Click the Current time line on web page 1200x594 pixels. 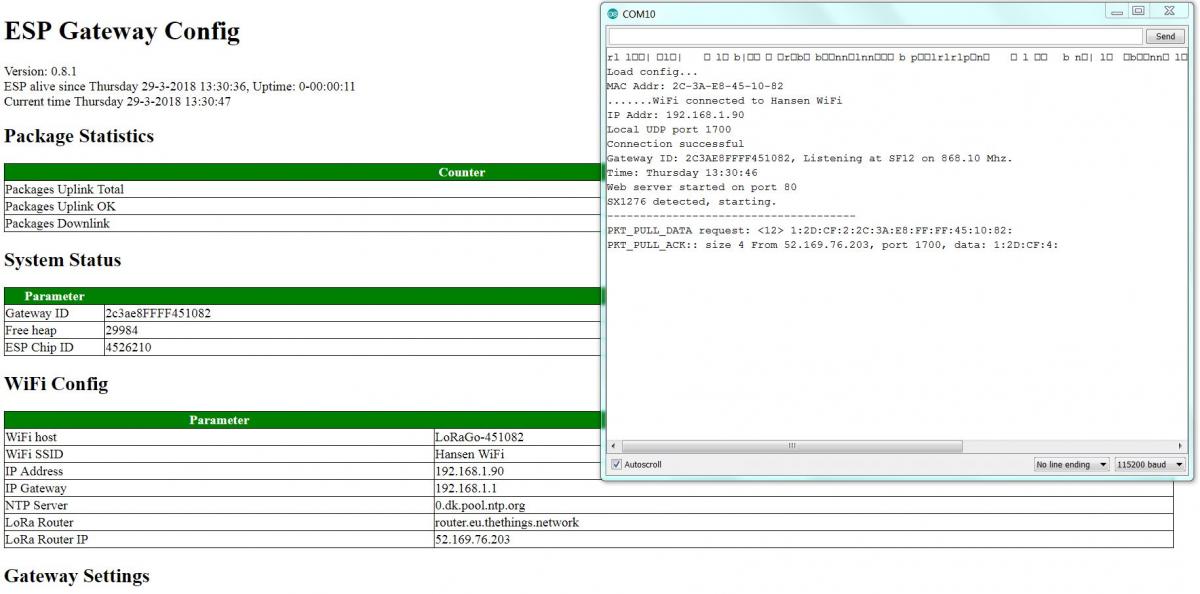tap(118, 101)
